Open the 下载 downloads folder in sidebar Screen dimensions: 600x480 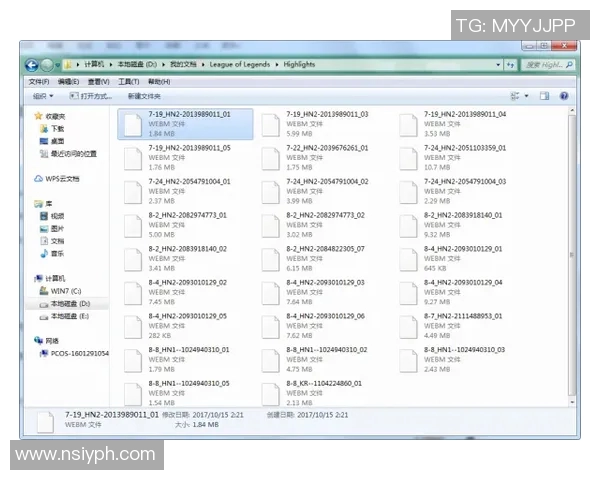coord(57,129)
